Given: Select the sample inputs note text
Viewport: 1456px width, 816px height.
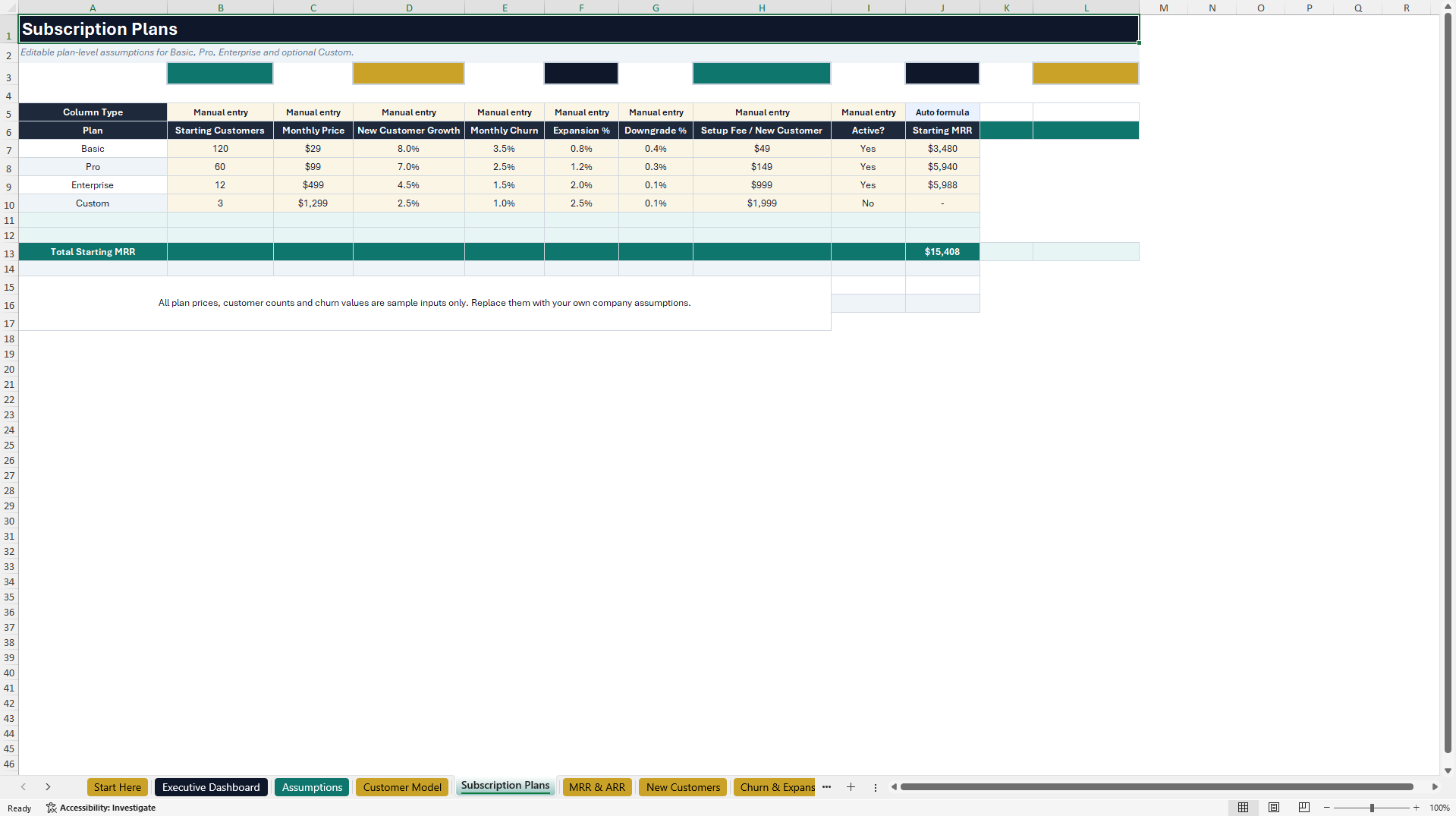Looking at the screenshot, I should coord(424,303).
